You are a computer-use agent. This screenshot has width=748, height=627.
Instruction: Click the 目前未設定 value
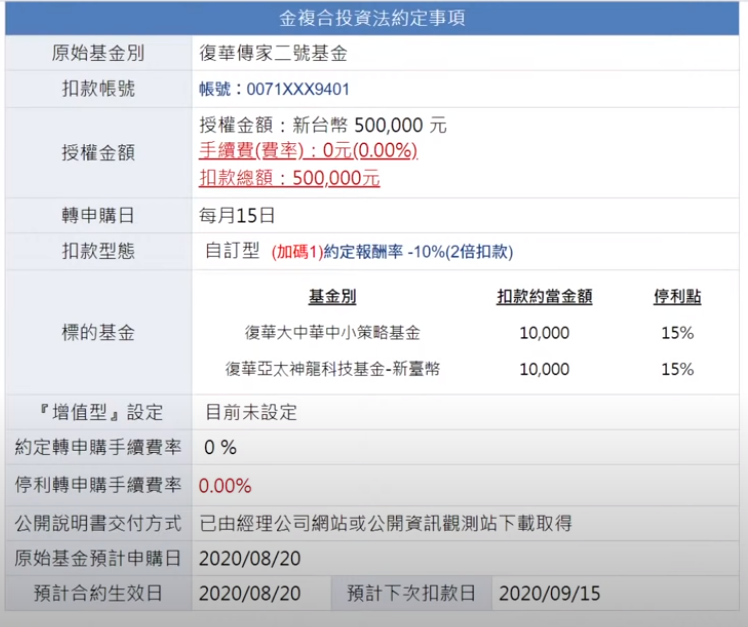[251, 412]
